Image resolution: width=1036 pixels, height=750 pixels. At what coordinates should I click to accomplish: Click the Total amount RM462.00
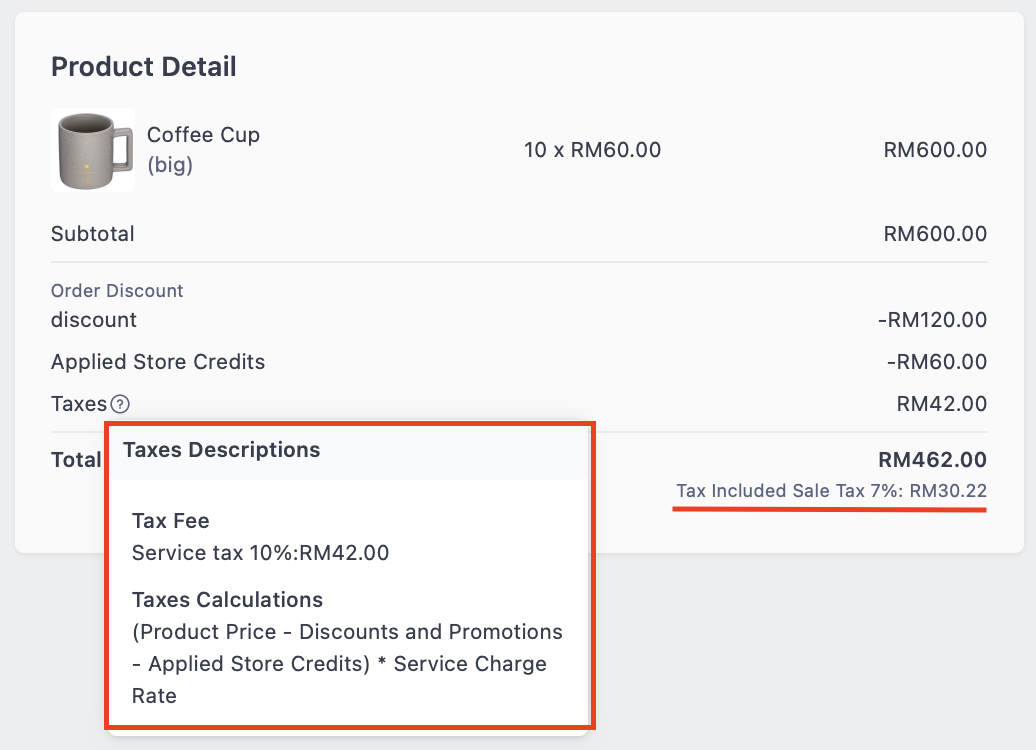(x=932, y=460)
